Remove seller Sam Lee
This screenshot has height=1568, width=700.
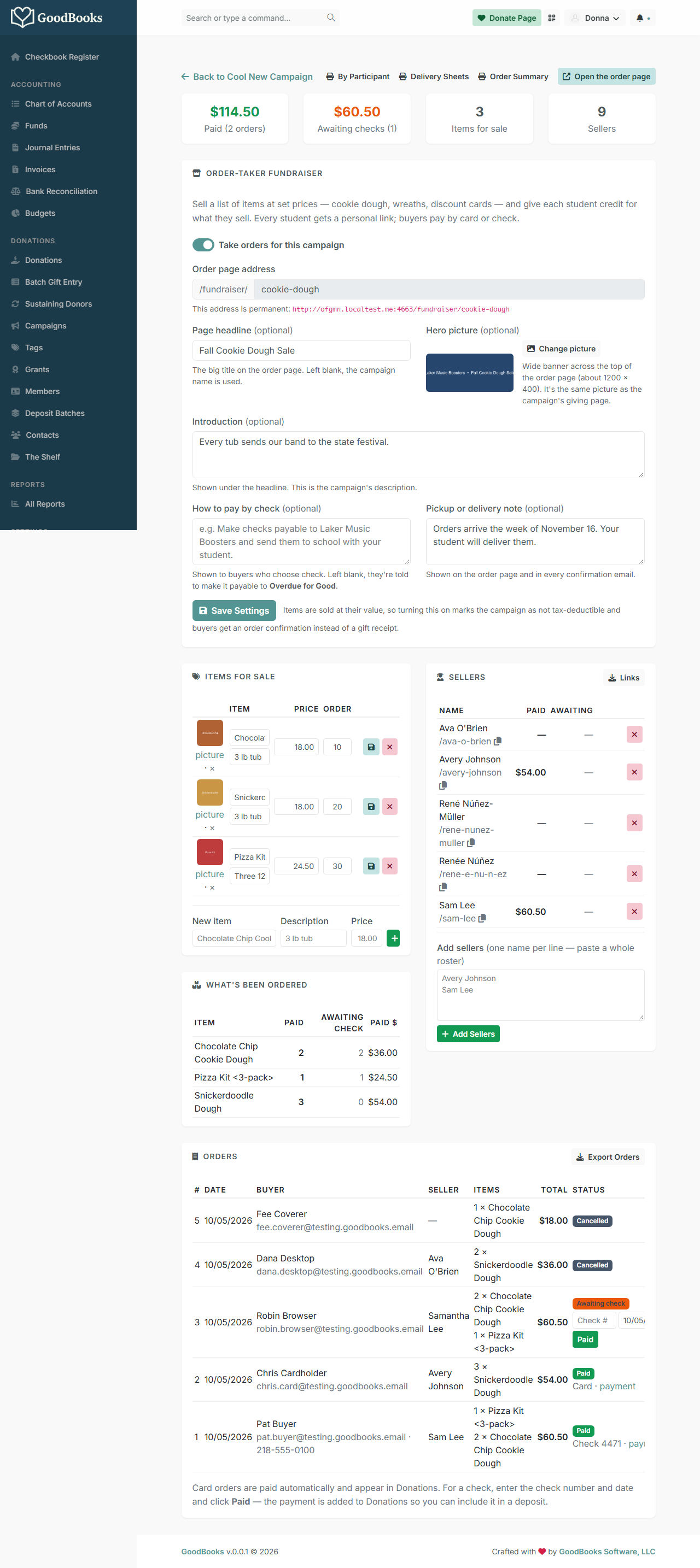pyautogui.click(x=634, y=911)
